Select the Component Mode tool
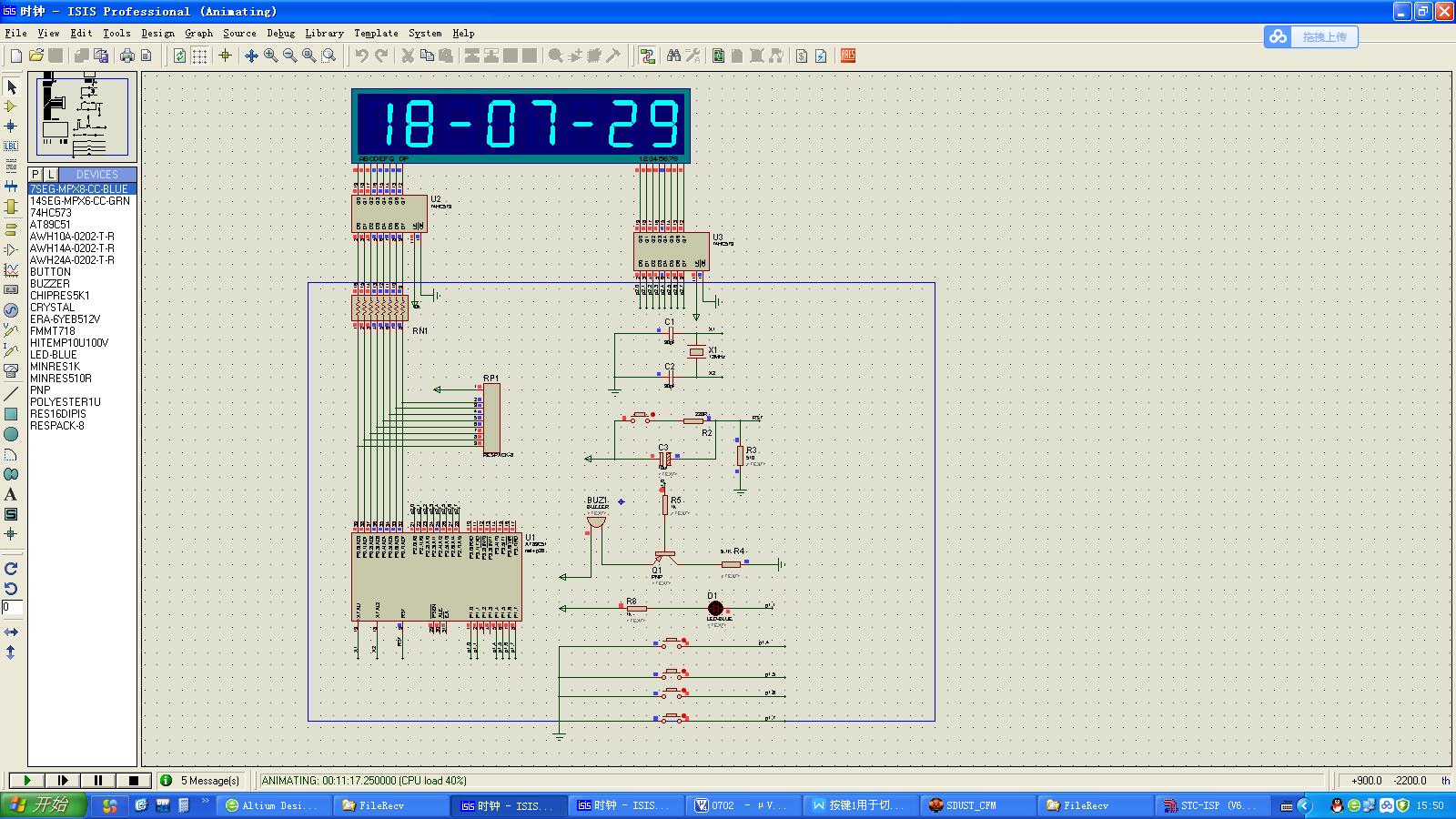 [11, 106]
